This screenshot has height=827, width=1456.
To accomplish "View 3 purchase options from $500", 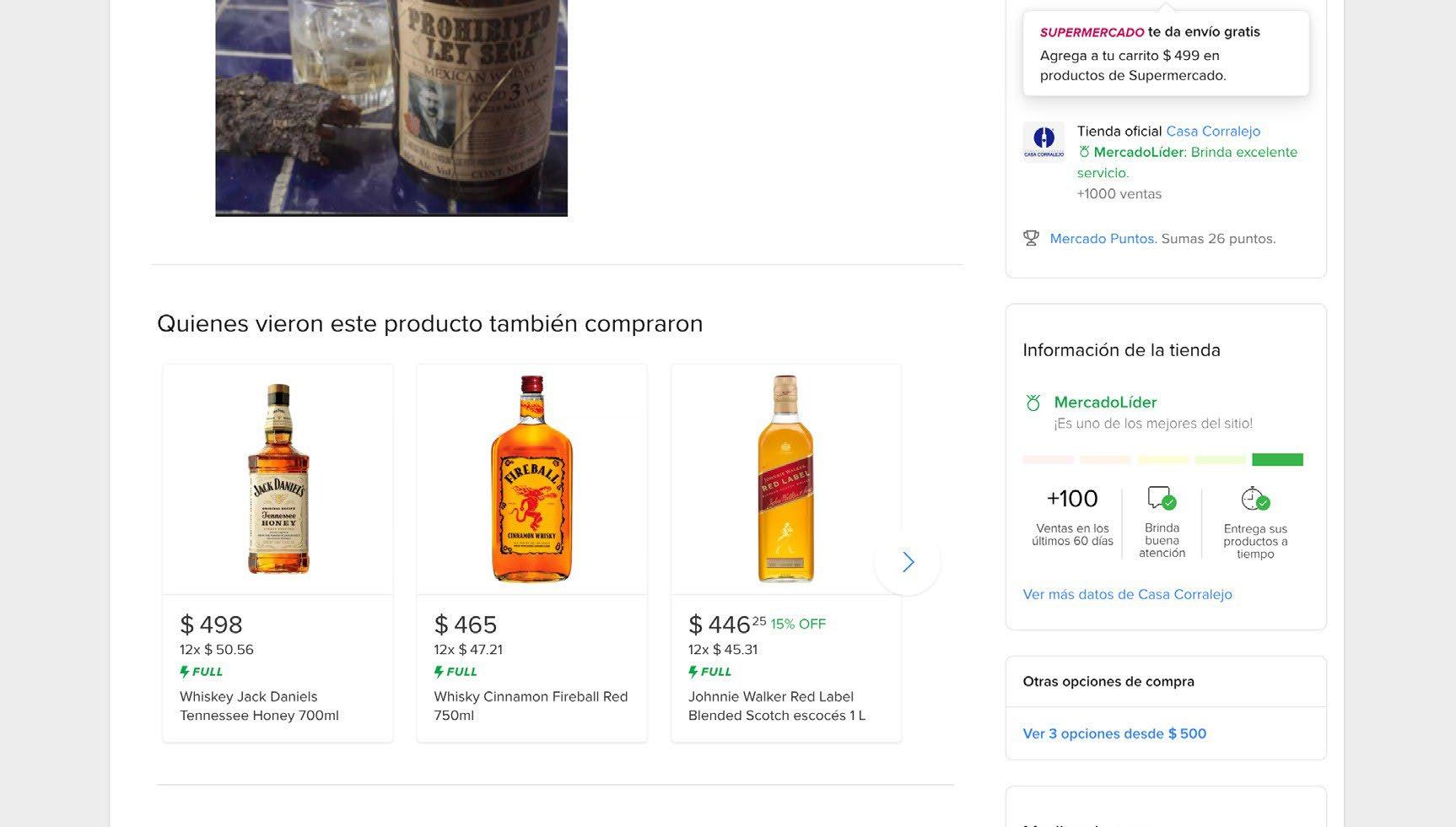I will [1114, 733].
